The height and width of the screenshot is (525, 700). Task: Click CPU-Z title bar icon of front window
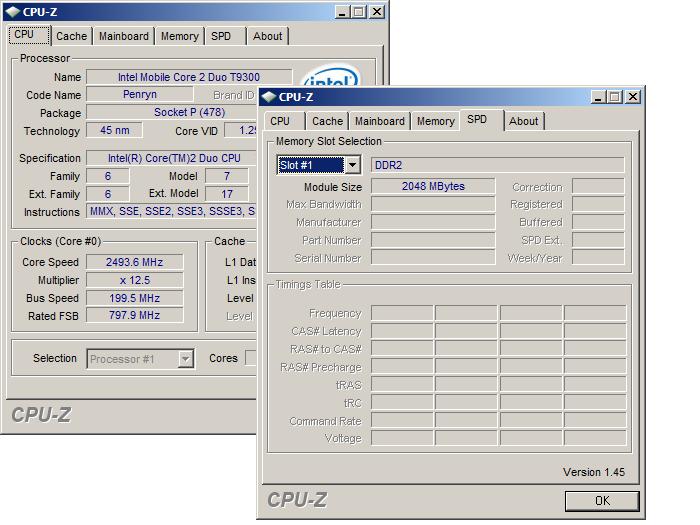pyautogui.click(x=269, y=97)
